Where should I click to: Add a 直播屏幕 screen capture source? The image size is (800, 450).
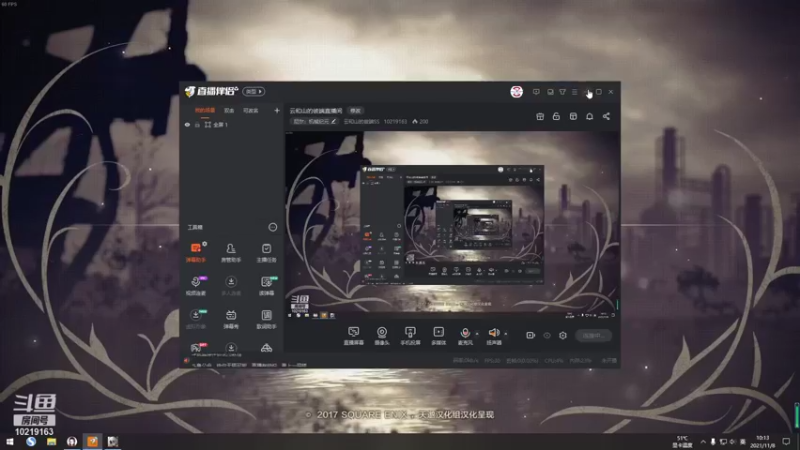(x=353, y=335)
